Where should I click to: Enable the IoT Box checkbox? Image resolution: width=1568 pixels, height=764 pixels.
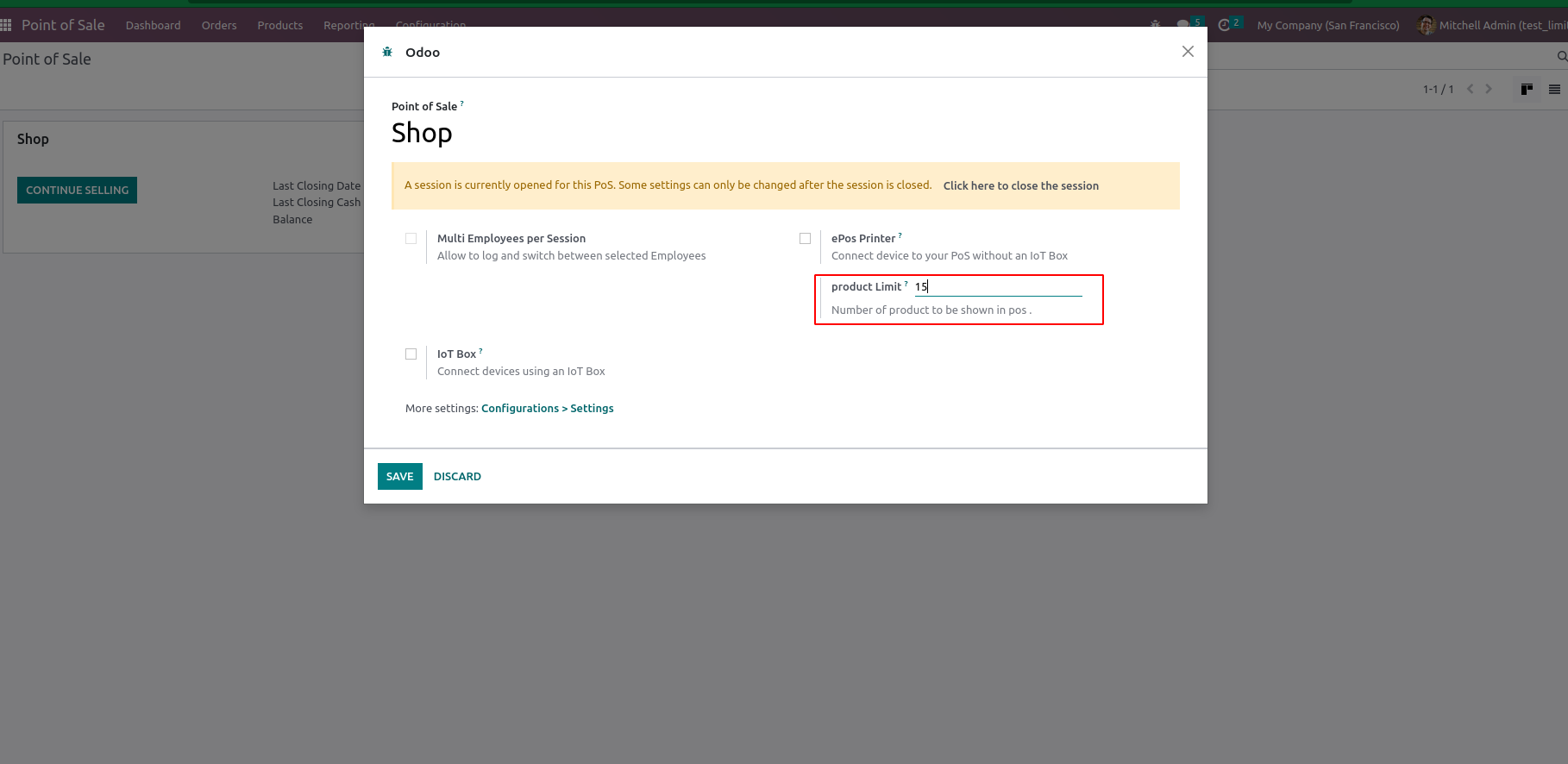(411, 354)
